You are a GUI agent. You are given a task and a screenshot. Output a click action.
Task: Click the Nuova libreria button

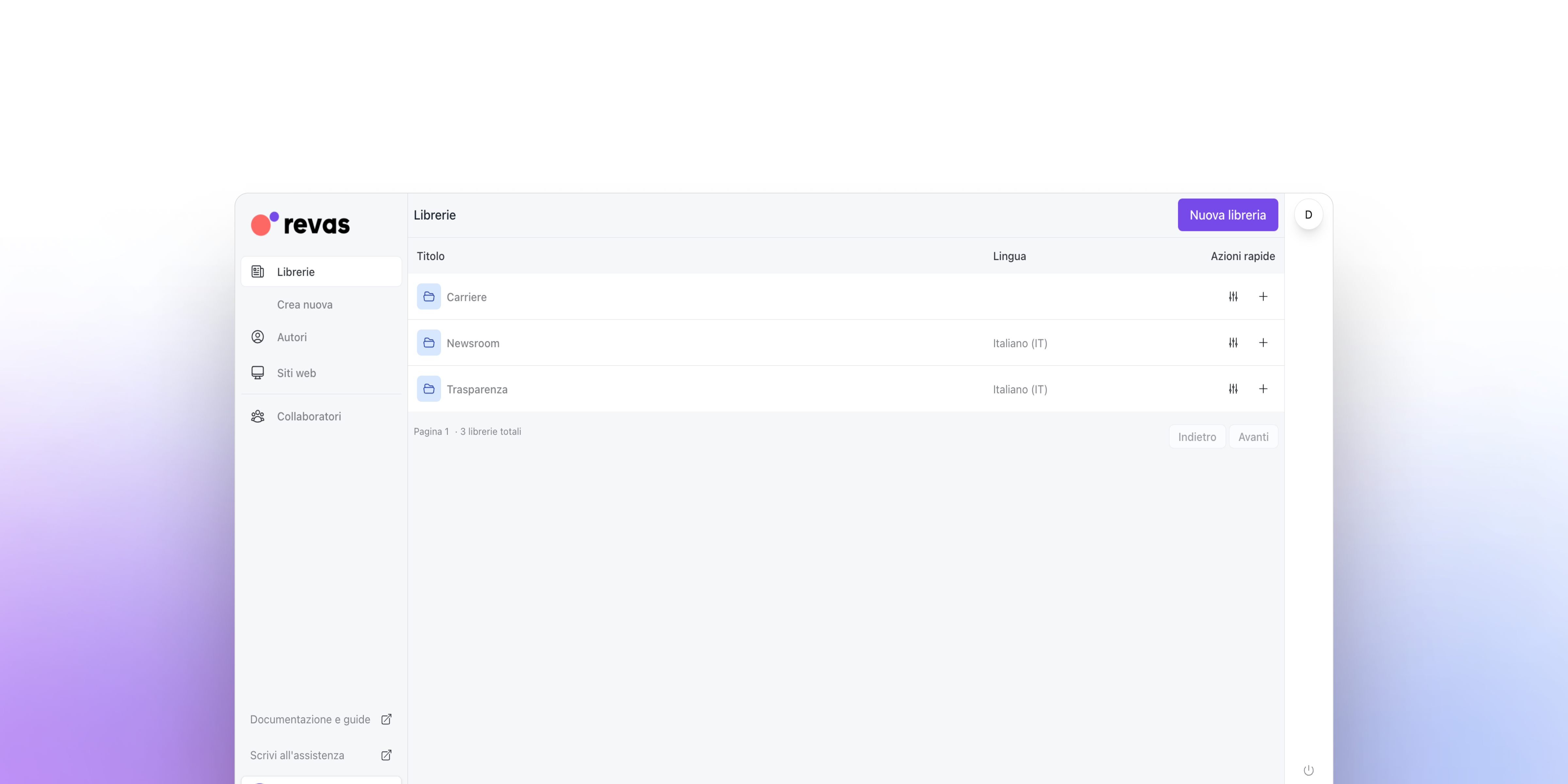point(1228,214)
